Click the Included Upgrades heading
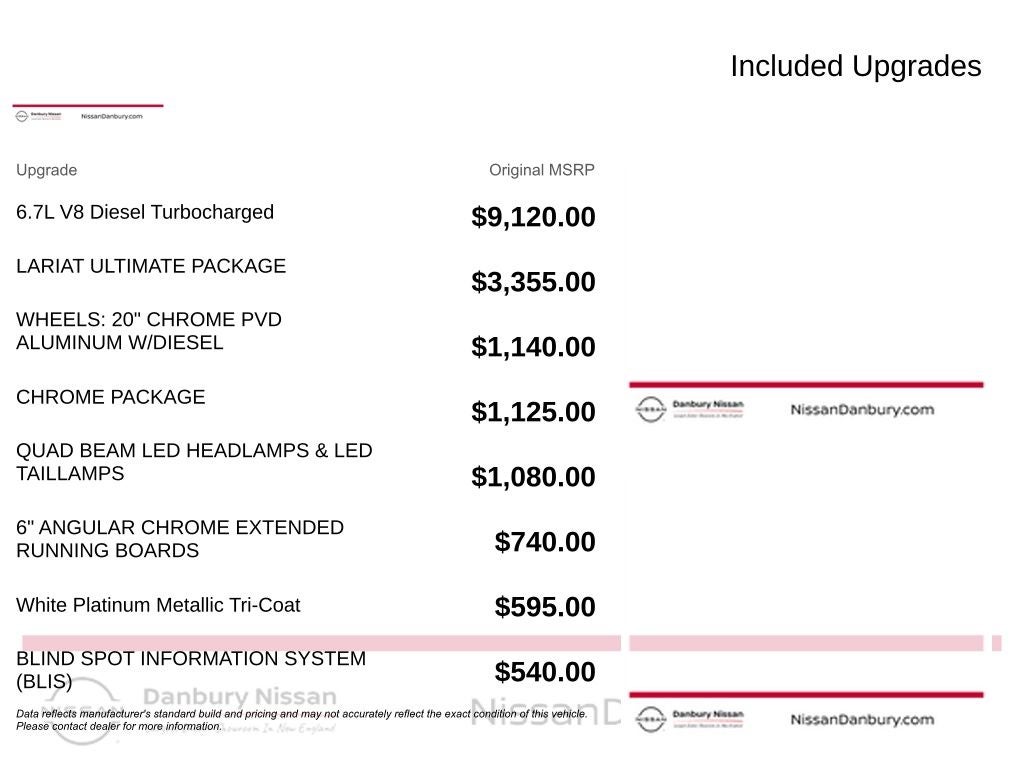The image size is (1024, 768). 856,66
